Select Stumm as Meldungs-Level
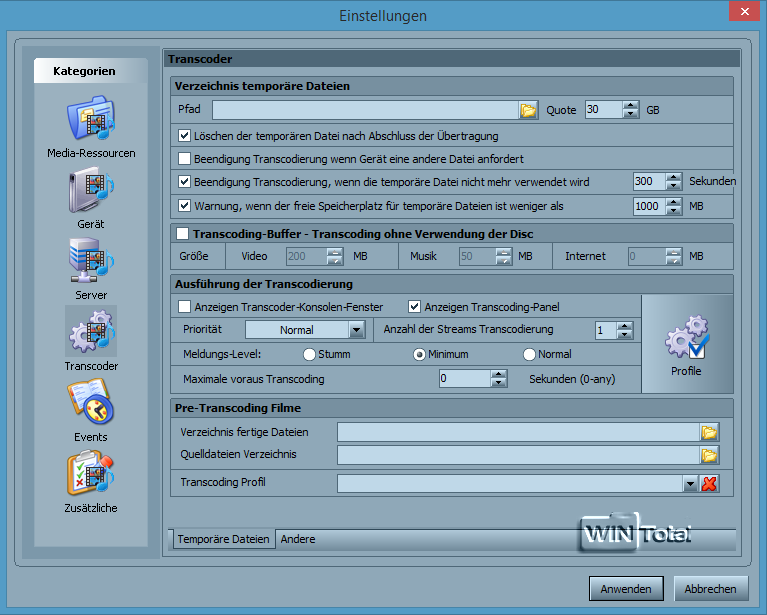Viewport: 767px width, 615px height. 309,354
